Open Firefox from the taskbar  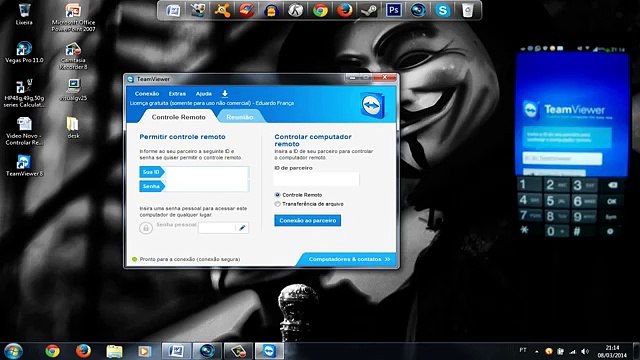click(x=83, y=351)
